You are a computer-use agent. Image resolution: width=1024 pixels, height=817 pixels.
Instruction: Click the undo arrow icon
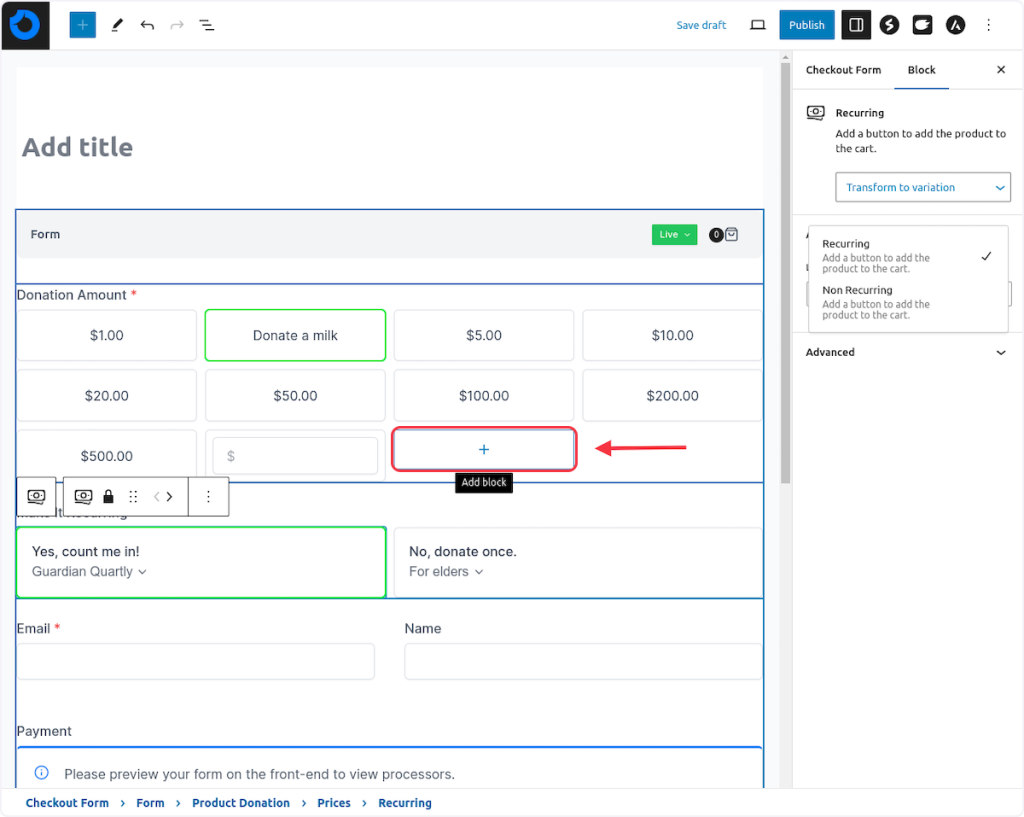coord(147,25)
